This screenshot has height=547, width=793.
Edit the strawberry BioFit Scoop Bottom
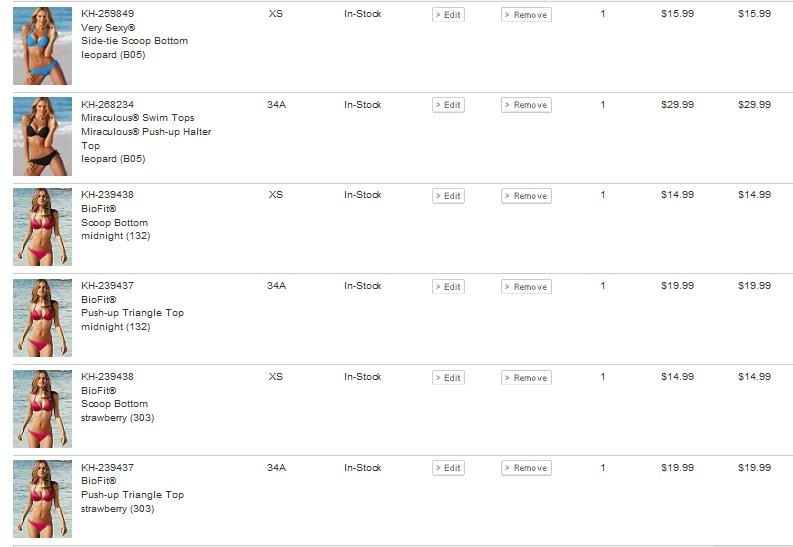[x=448, y=378]
